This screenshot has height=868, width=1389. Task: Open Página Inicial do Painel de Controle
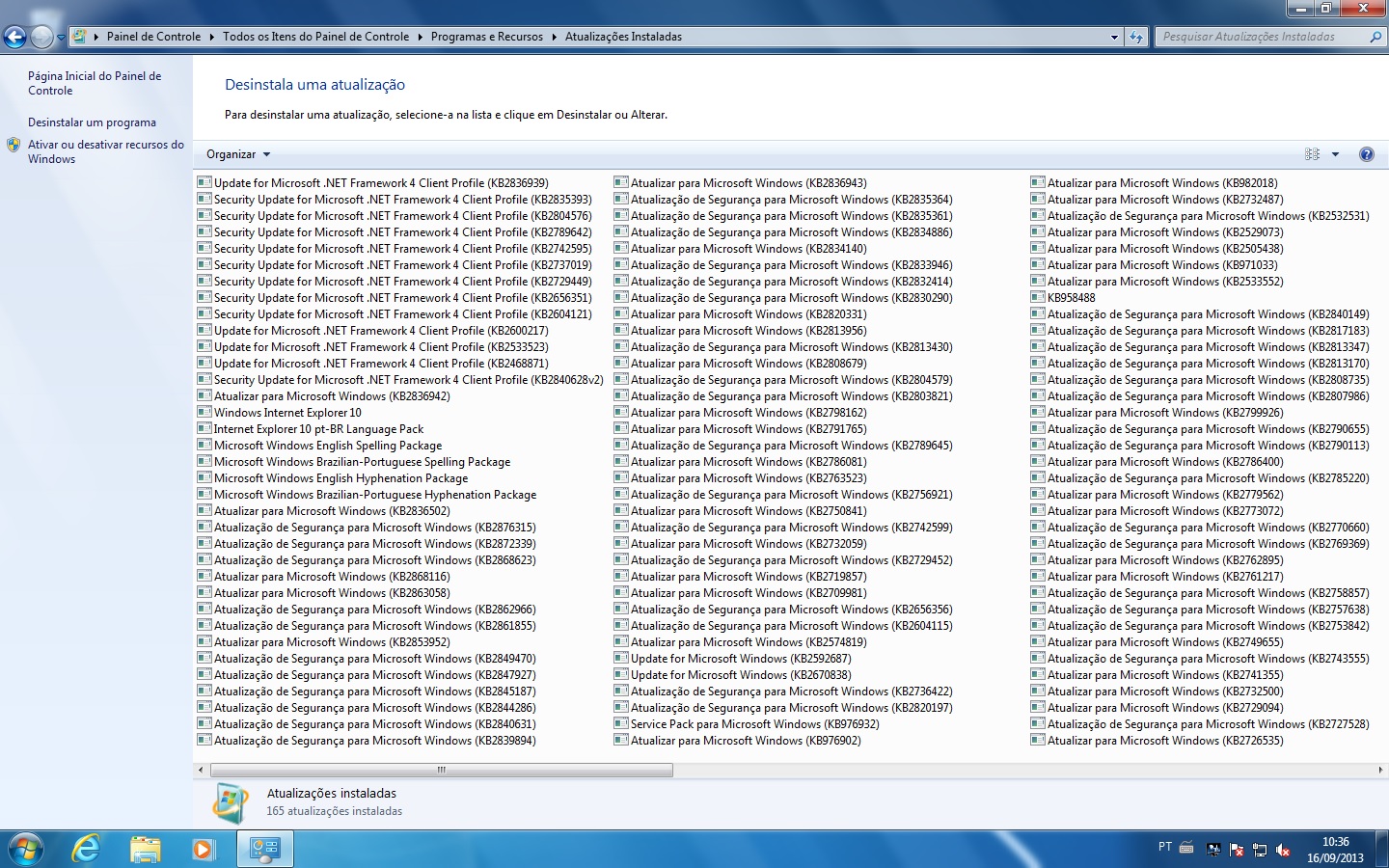click(x=95, y=83)
